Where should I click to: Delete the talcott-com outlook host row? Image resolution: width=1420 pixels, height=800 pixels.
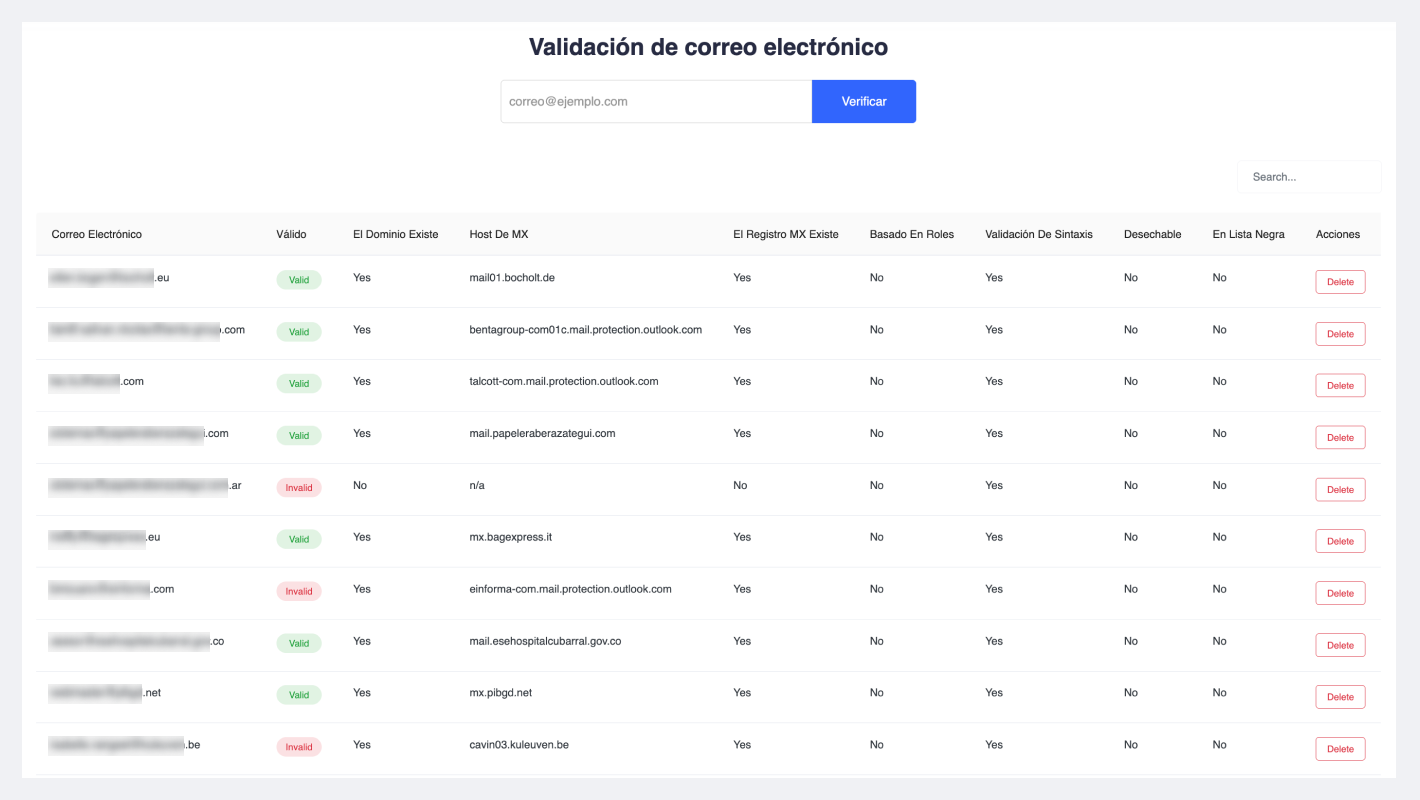[x=1340, y=385]
